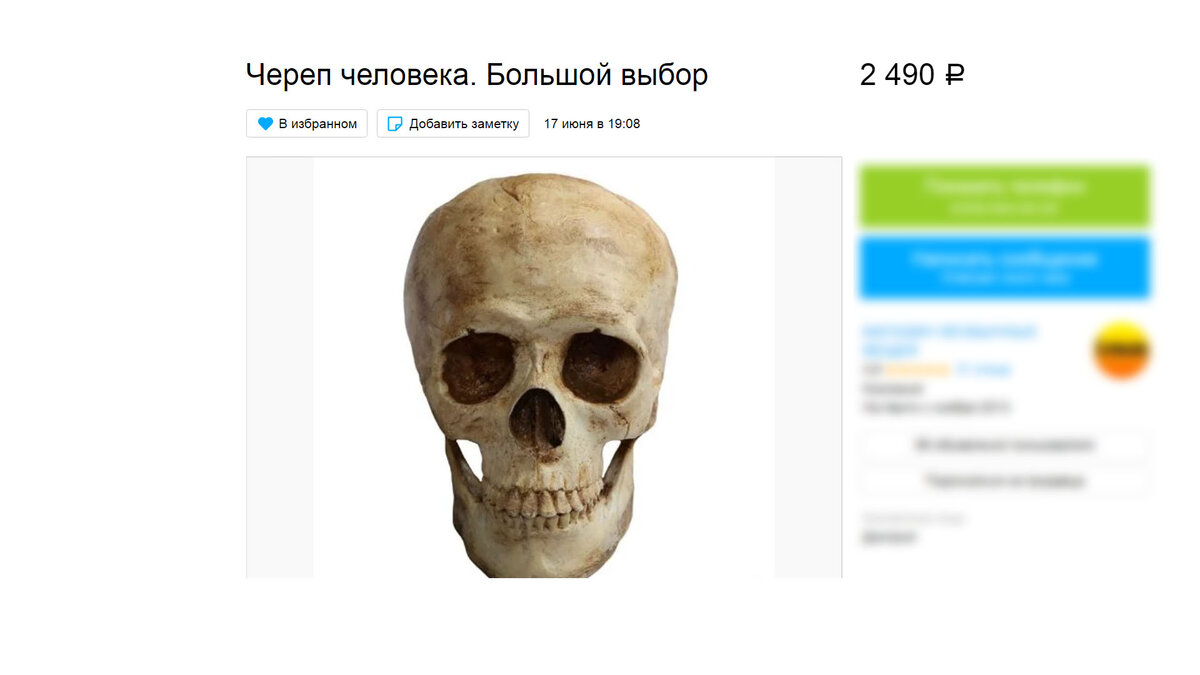Image resolution: width=1200 pixels, height=675 pixels.
Task: Click the Добавить заметку button
Action: click(453, 124)
